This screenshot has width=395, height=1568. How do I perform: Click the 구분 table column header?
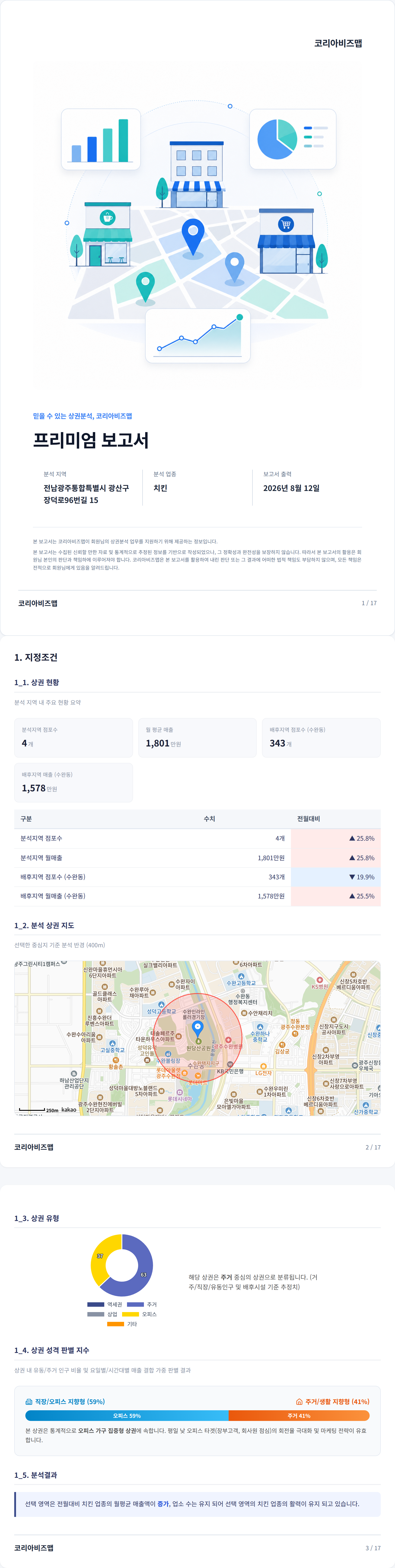26,819
